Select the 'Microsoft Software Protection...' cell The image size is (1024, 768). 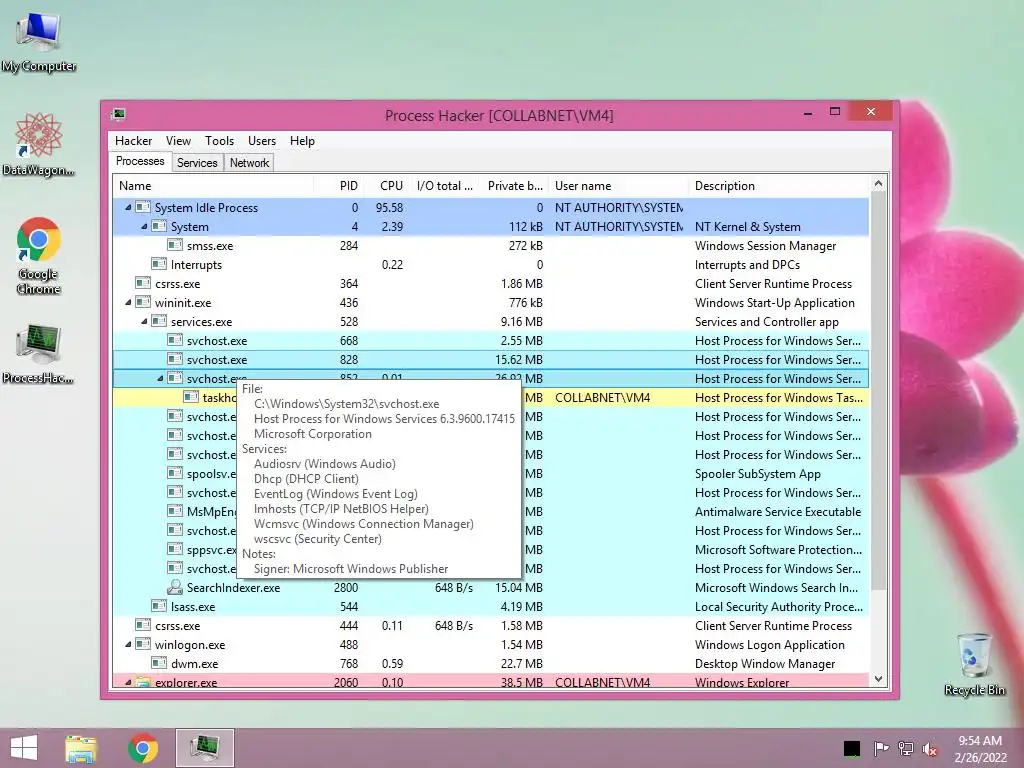tap(778, 549)
